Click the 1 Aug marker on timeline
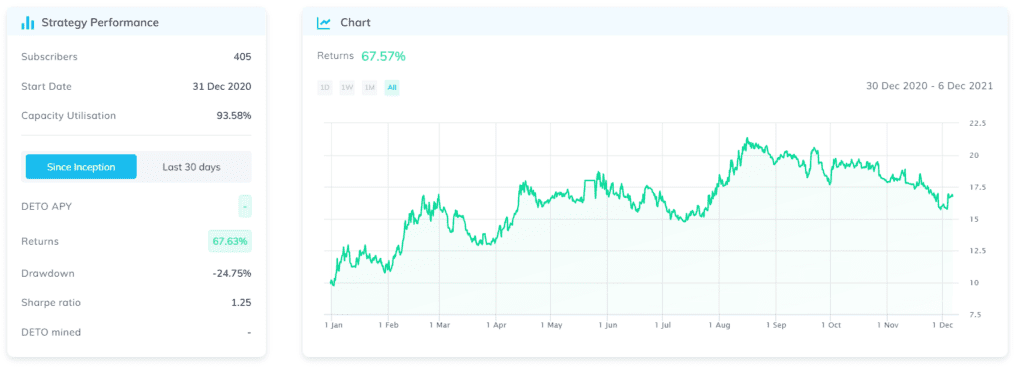 pyautogui.click(x=718, y=325)
